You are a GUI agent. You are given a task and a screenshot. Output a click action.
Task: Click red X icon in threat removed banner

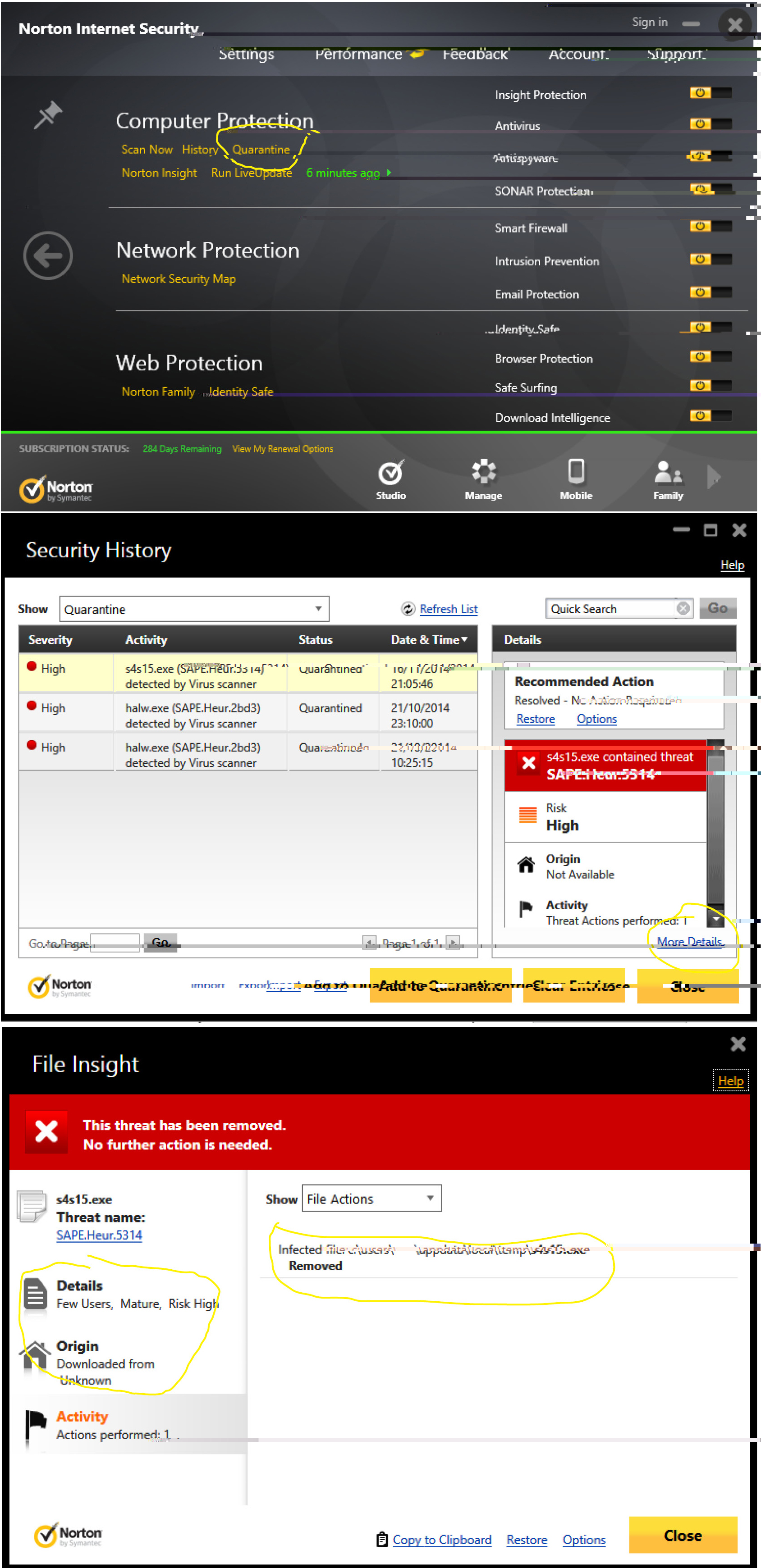(46, 1131)
